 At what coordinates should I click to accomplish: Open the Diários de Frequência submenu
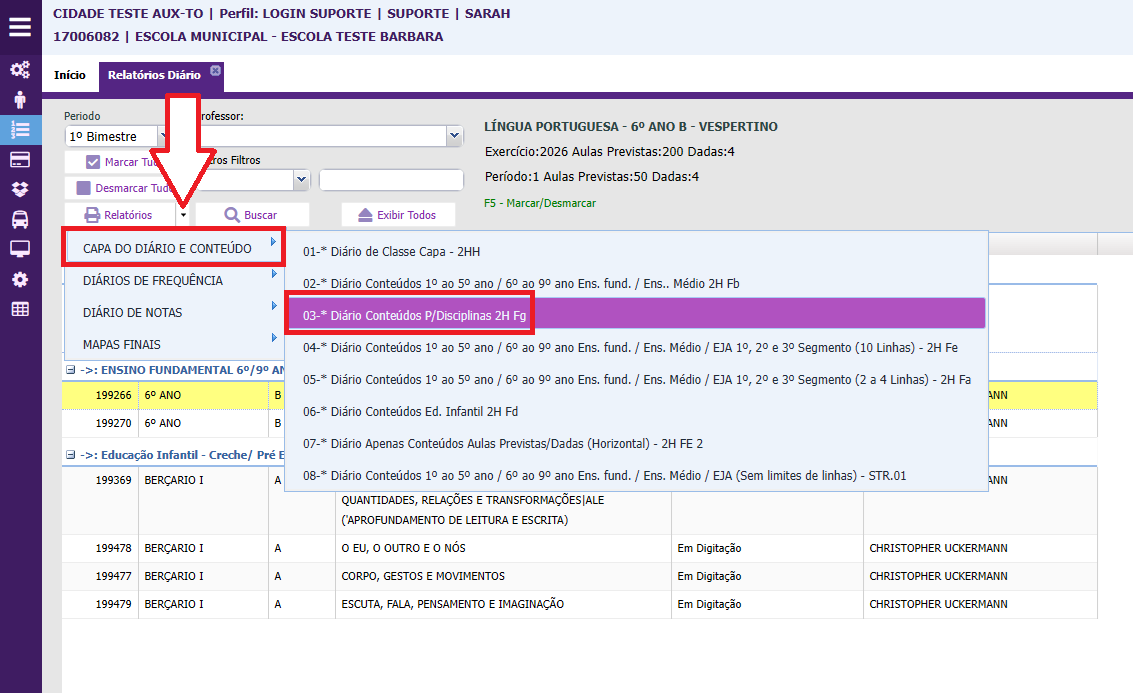click(x=153, y=281)
